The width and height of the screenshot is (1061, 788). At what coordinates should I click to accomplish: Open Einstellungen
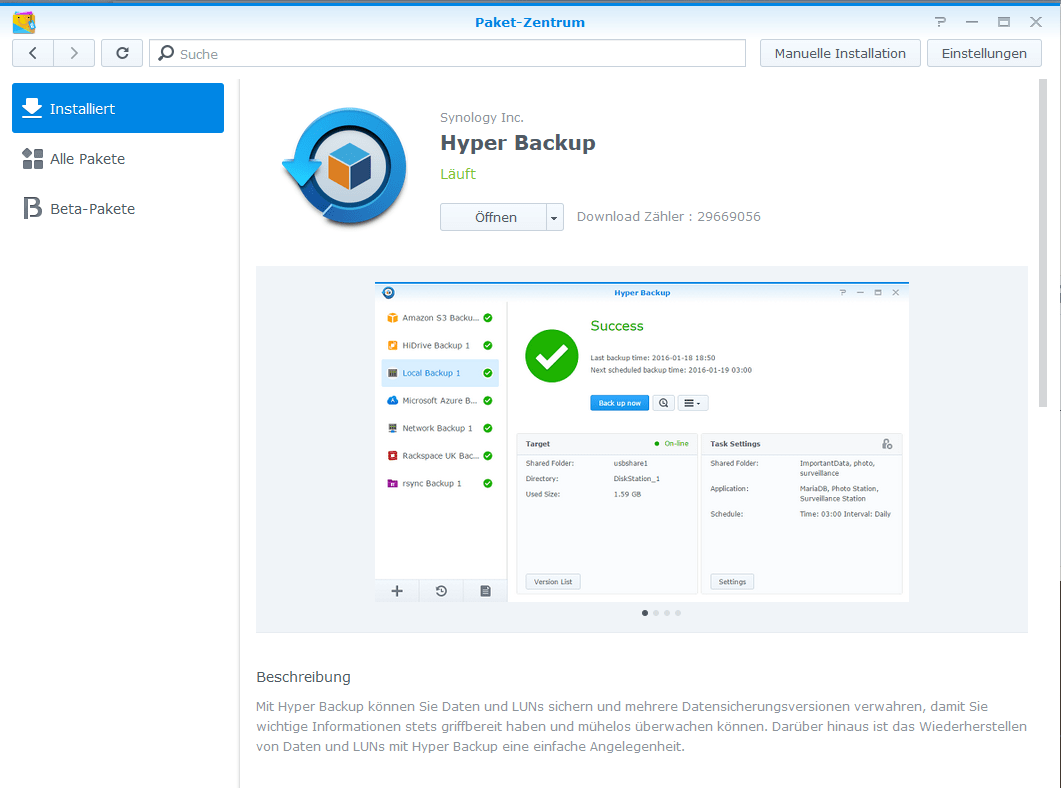tap(984, 52)
